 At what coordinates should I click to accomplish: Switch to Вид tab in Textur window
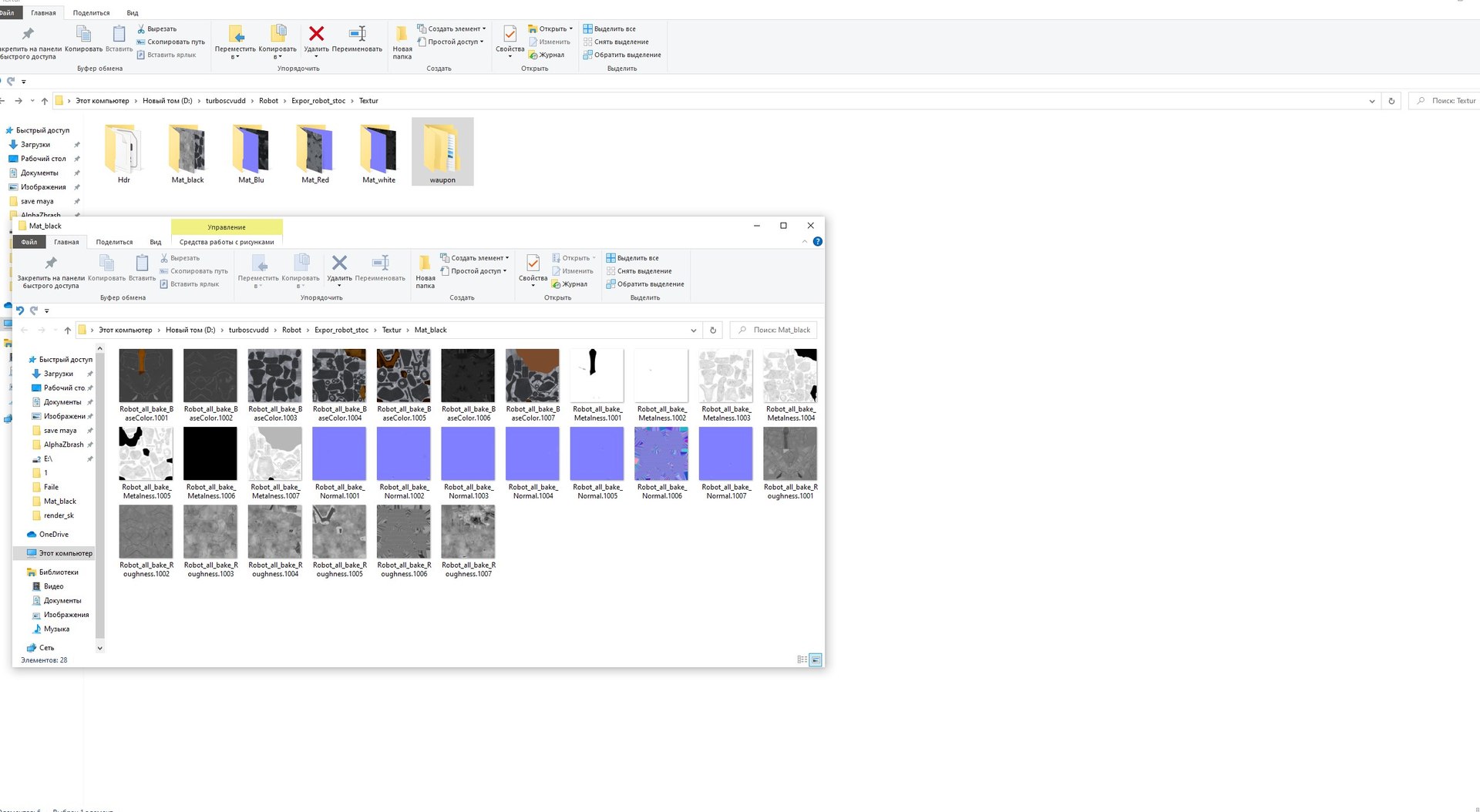[x=133, y=13]
